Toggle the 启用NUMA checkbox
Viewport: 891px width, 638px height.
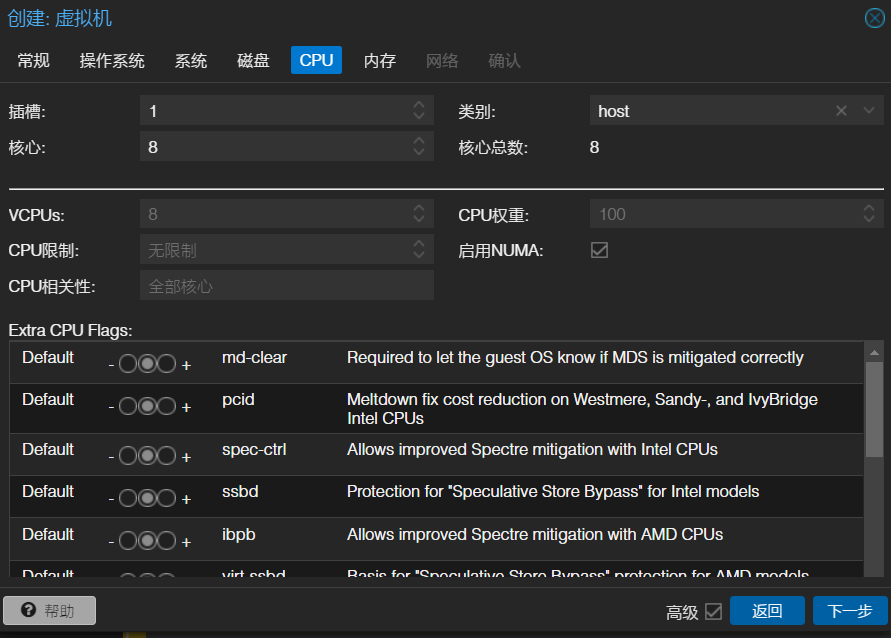[x=599, y=250]
